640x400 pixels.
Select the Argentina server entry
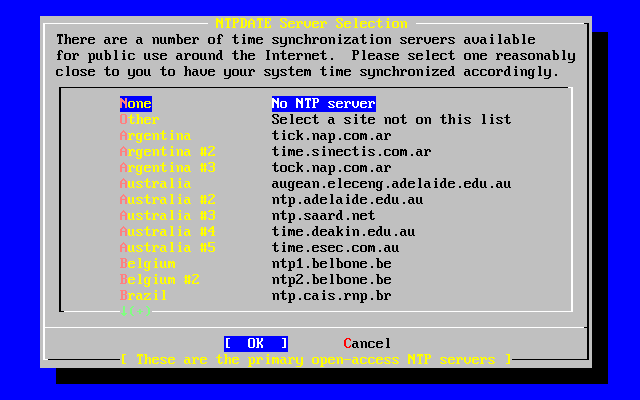(x=155, y=136)
